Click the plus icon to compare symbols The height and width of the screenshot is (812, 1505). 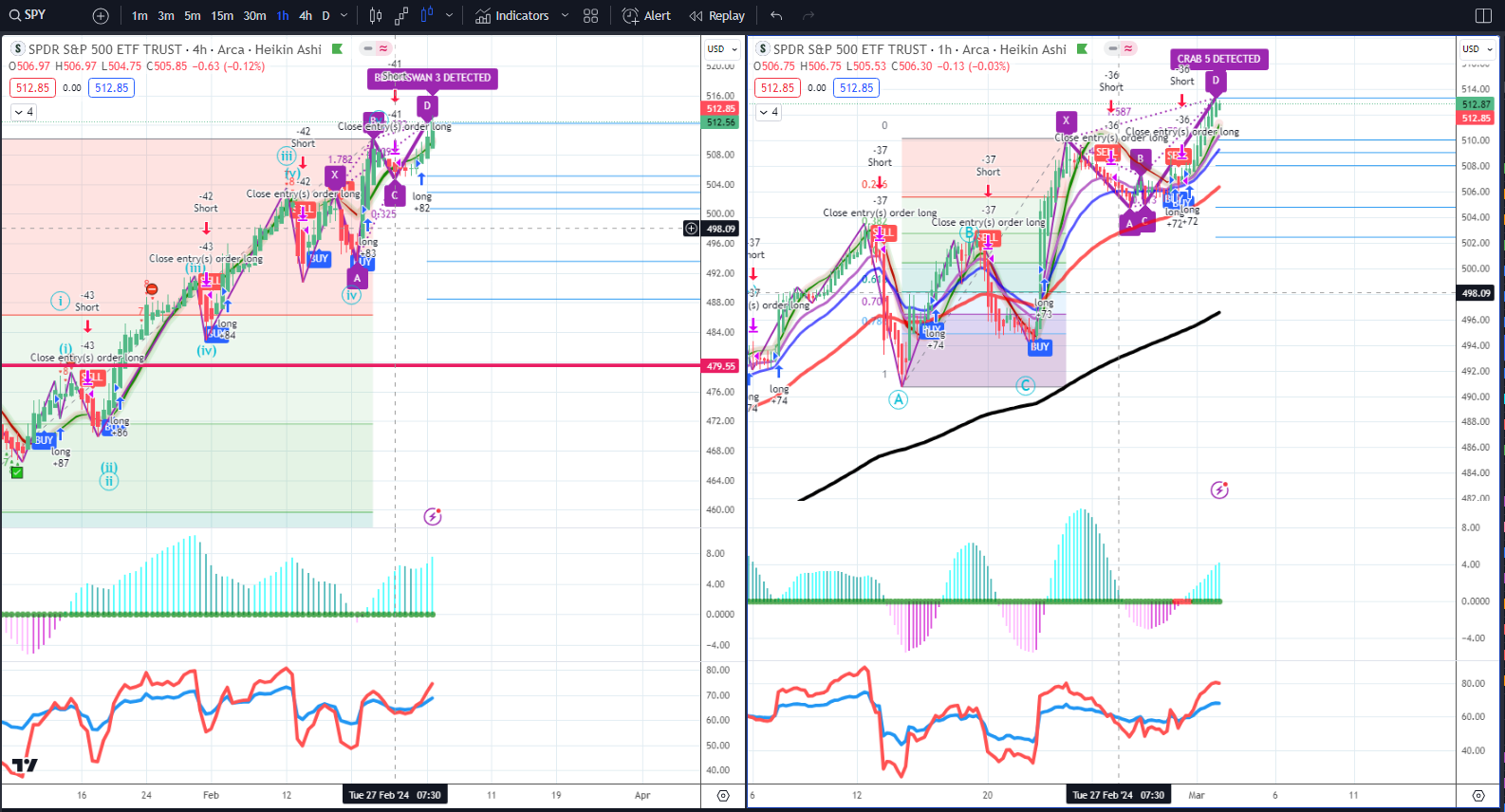coord(101,16)
